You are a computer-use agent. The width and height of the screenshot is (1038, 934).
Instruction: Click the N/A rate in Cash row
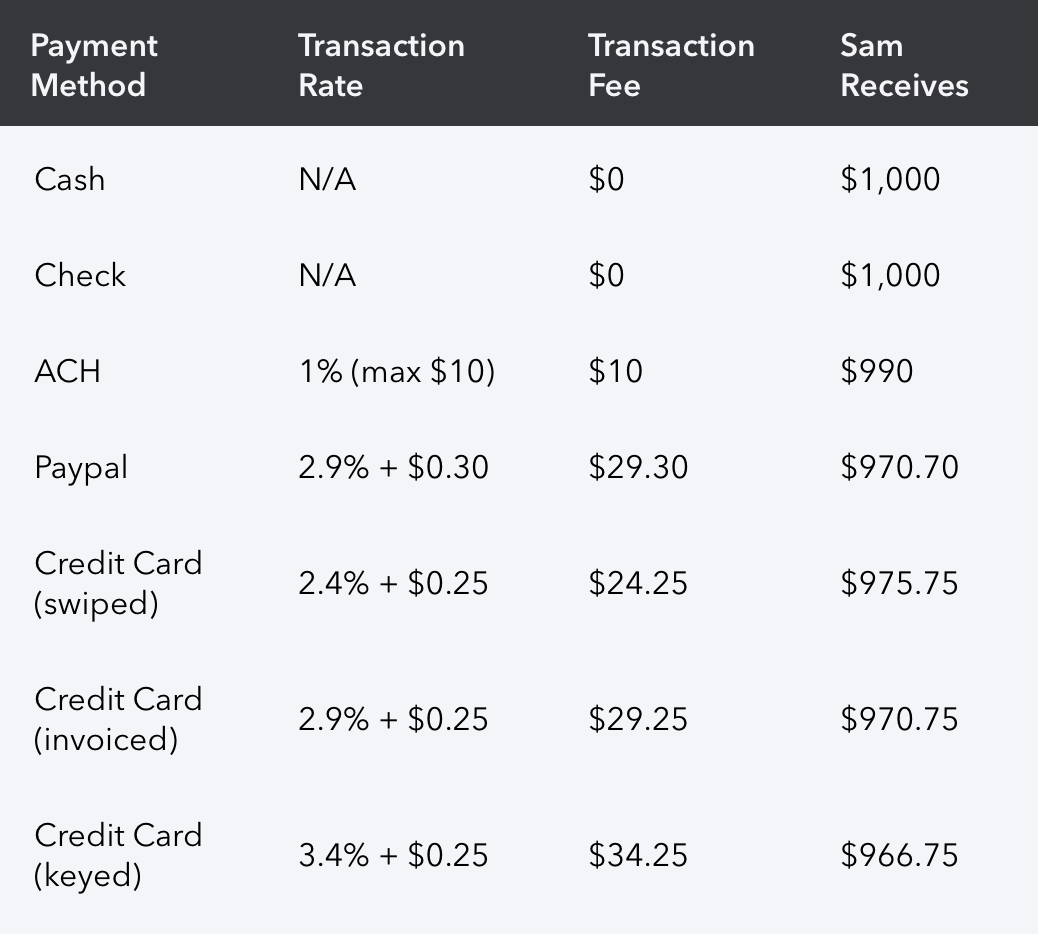pyautogui.click(x=327, y=180)
